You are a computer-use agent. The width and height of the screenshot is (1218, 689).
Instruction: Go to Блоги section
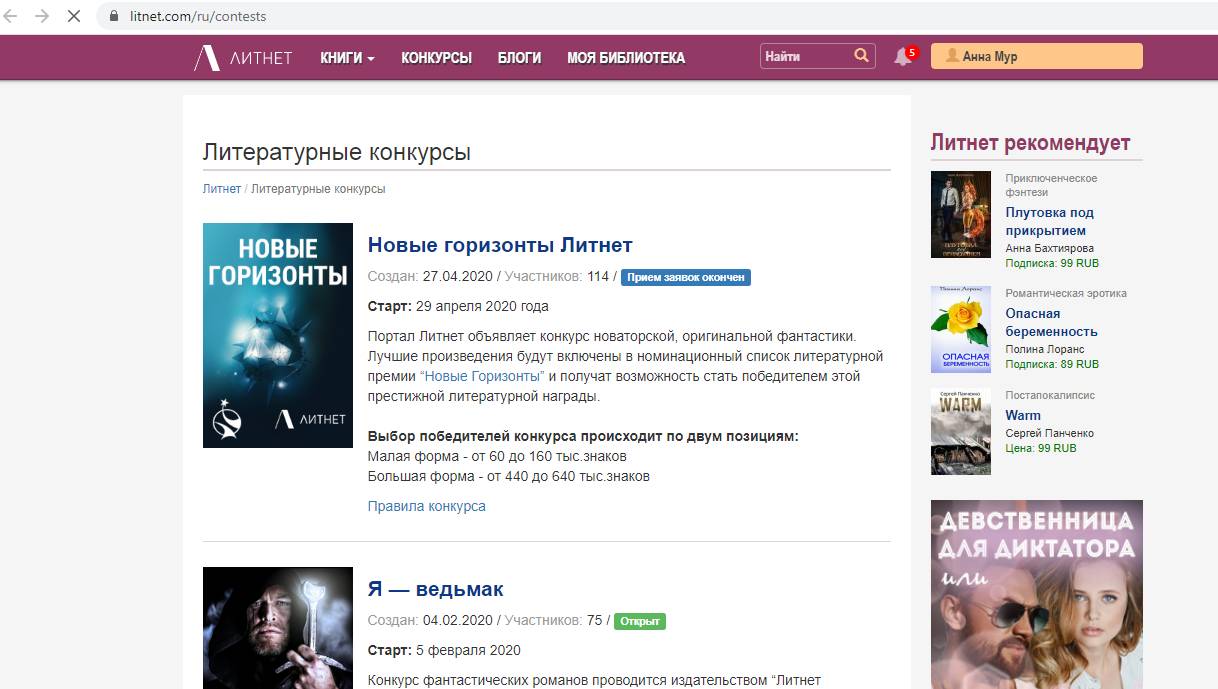coord(519,58)
